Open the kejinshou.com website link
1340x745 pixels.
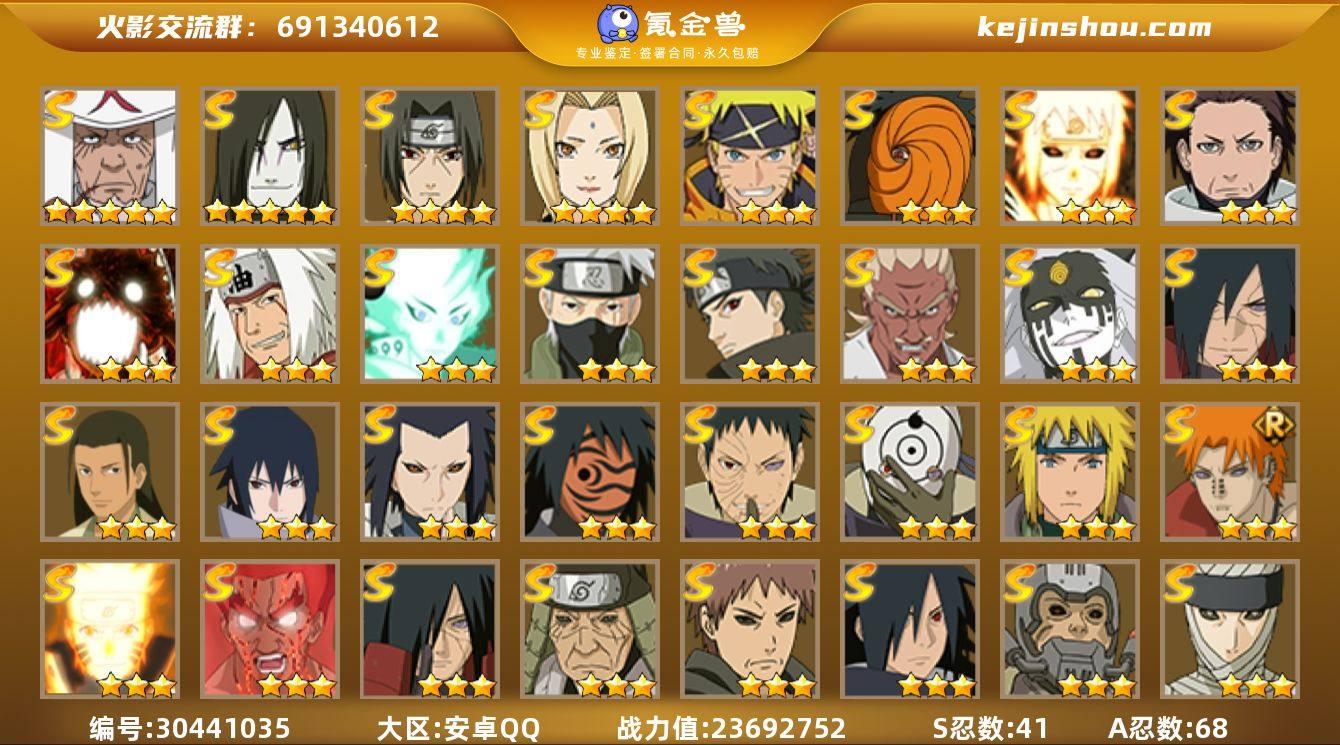point(1094,27)
